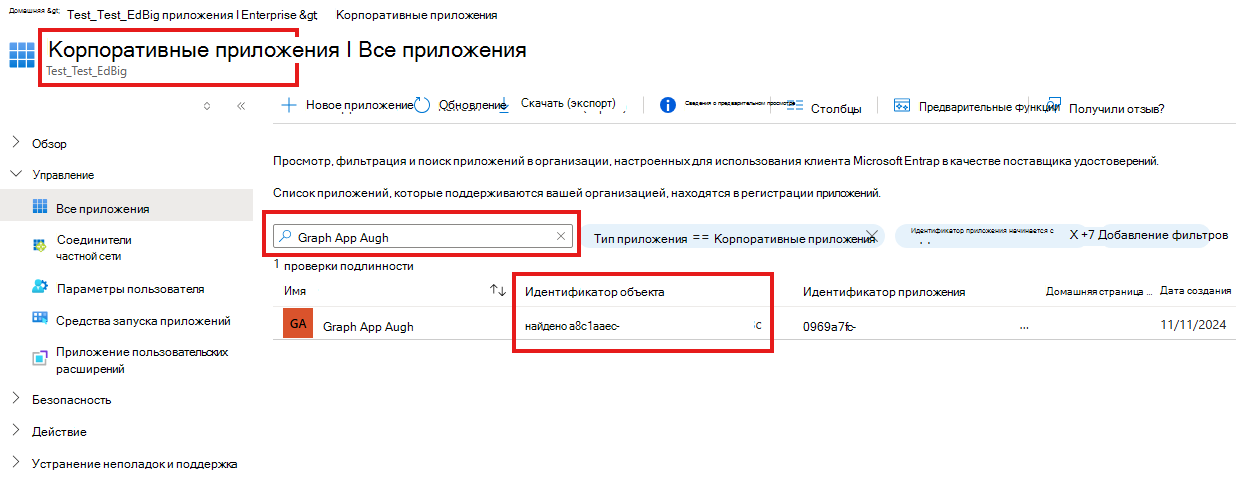This screenshot has width=1236, height=481.
Task: Click the plus icon for Новое приложение
Action: [288, 105]
